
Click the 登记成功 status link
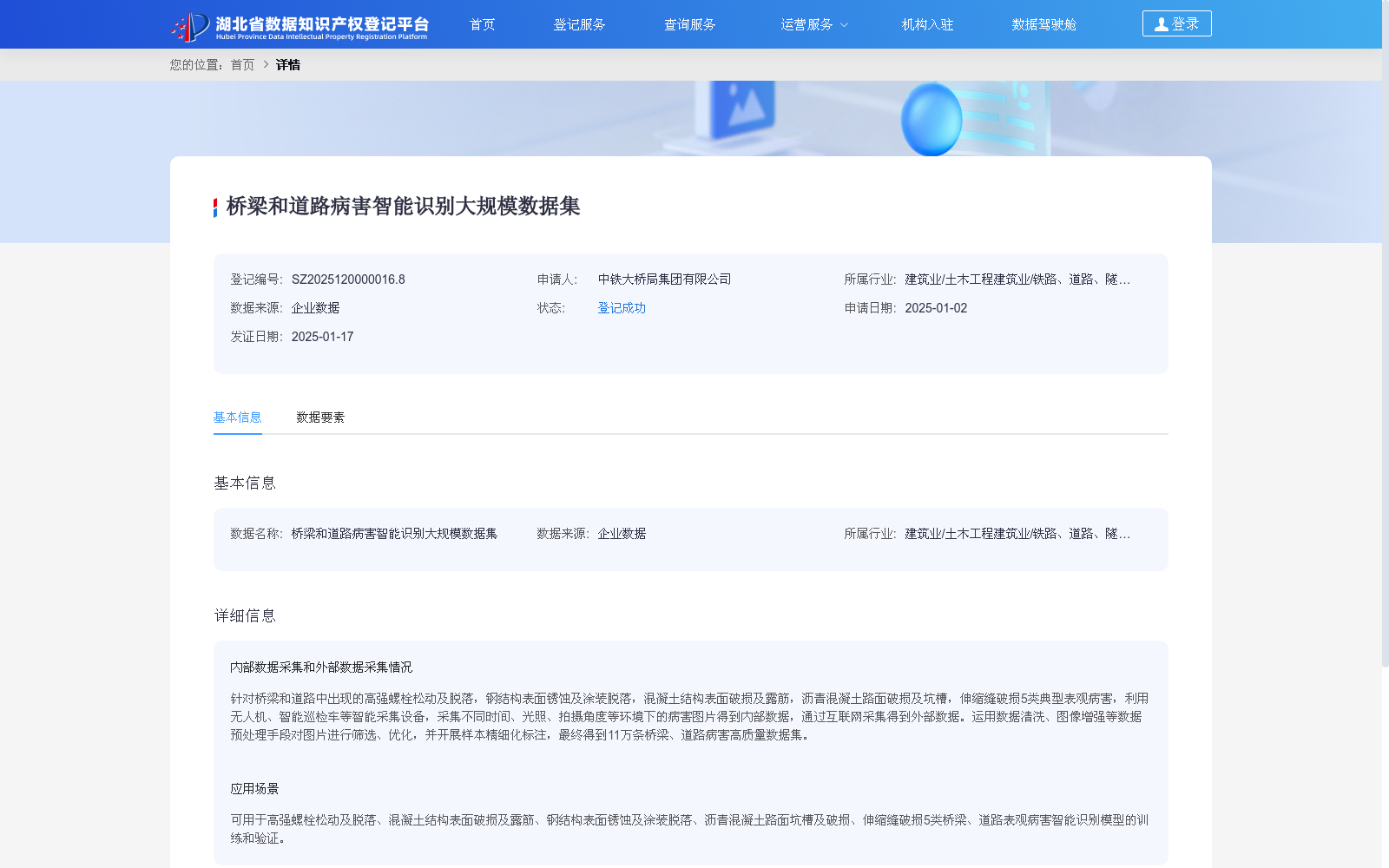click(x=622, y=308)
